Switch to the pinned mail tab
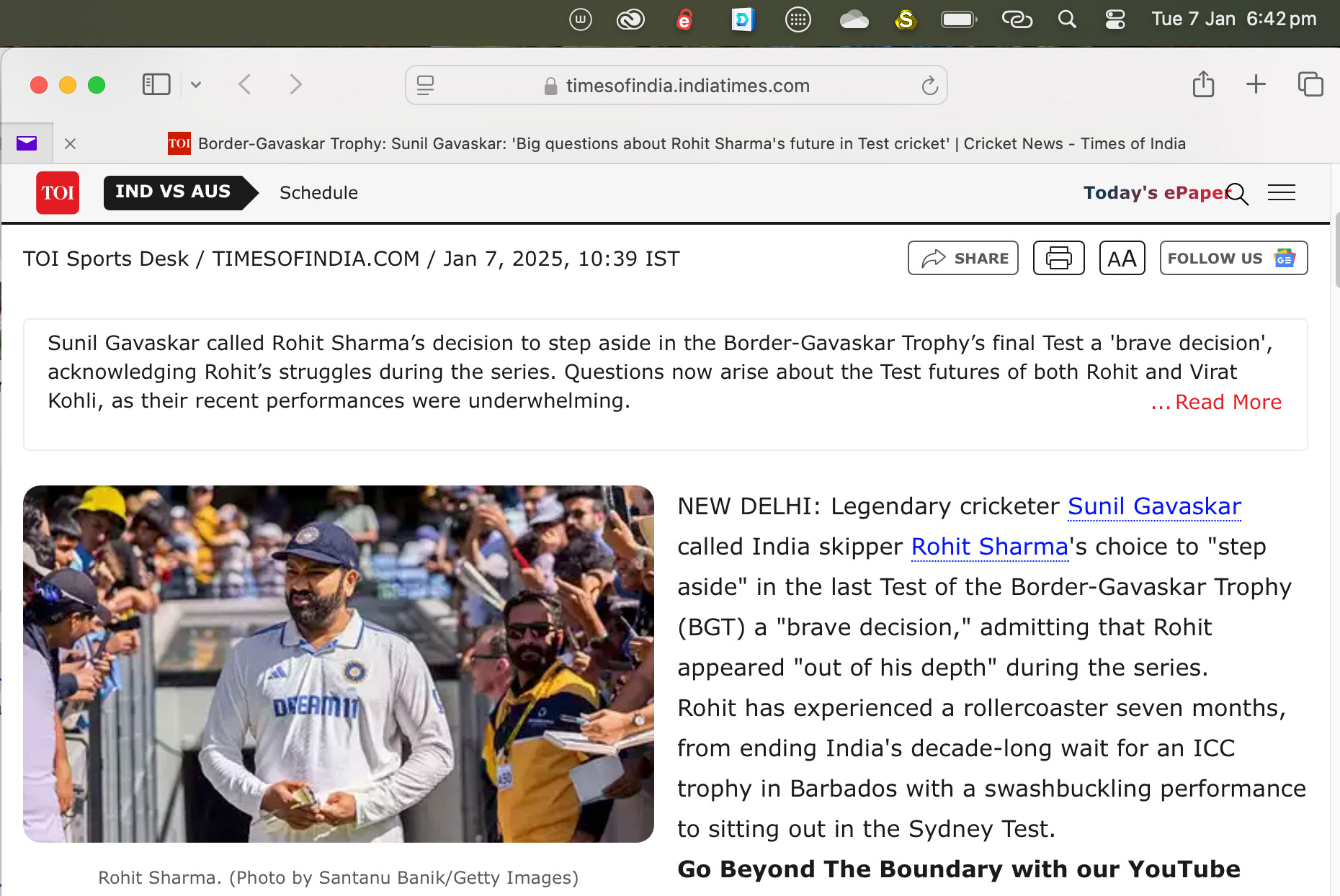This screenshot has width=1340, height=896. (x=27, y=143)
